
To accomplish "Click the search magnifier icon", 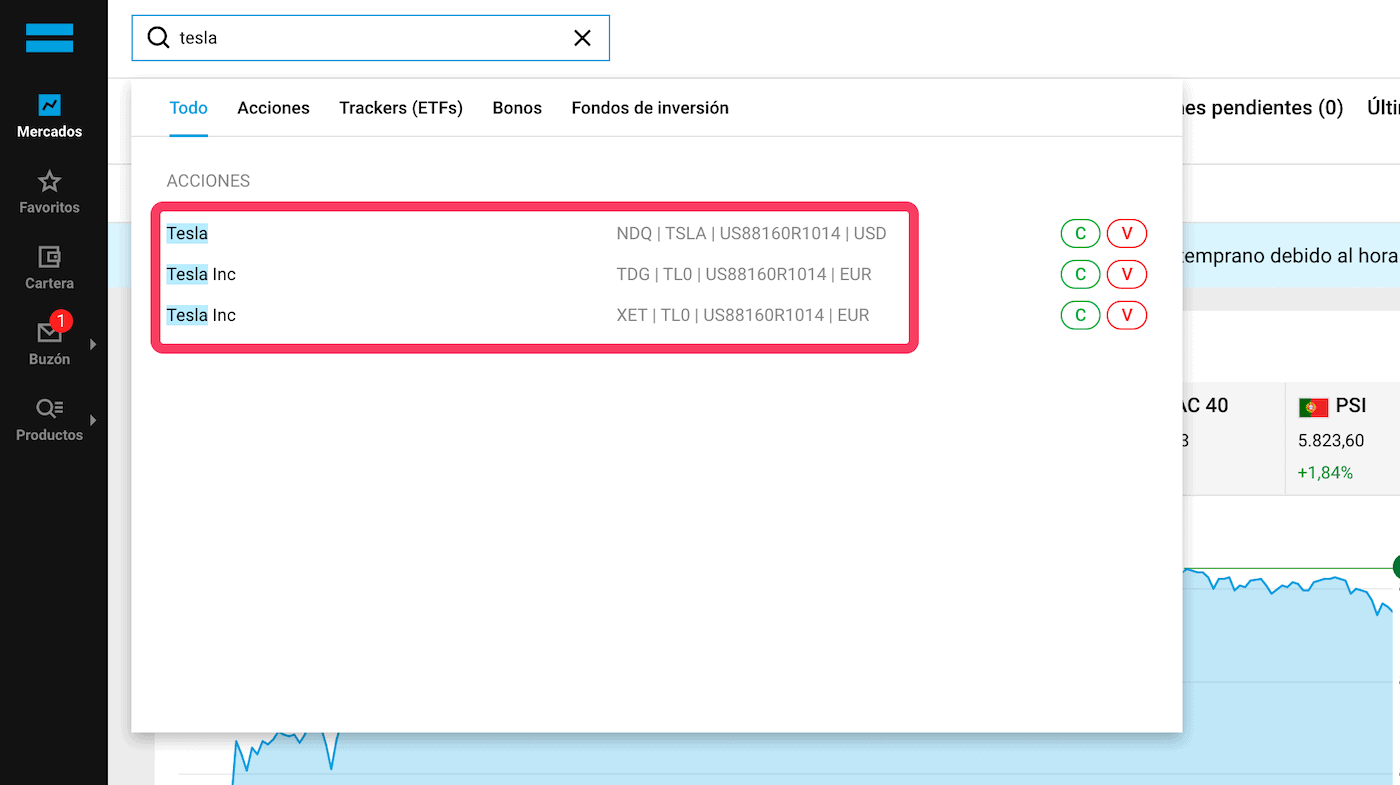I will [158, 38].
